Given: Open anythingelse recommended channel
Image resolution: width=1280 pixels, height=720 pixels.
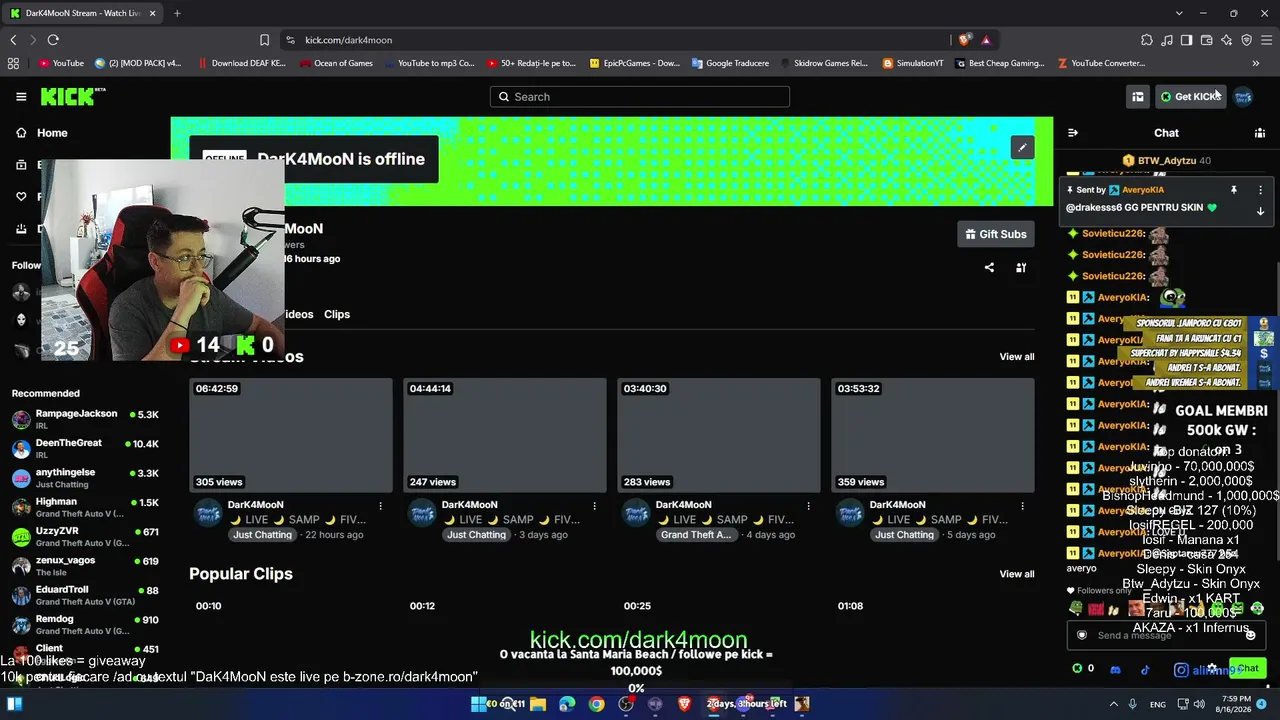Looking at the screenshot, I should click(x=85, y=478).
